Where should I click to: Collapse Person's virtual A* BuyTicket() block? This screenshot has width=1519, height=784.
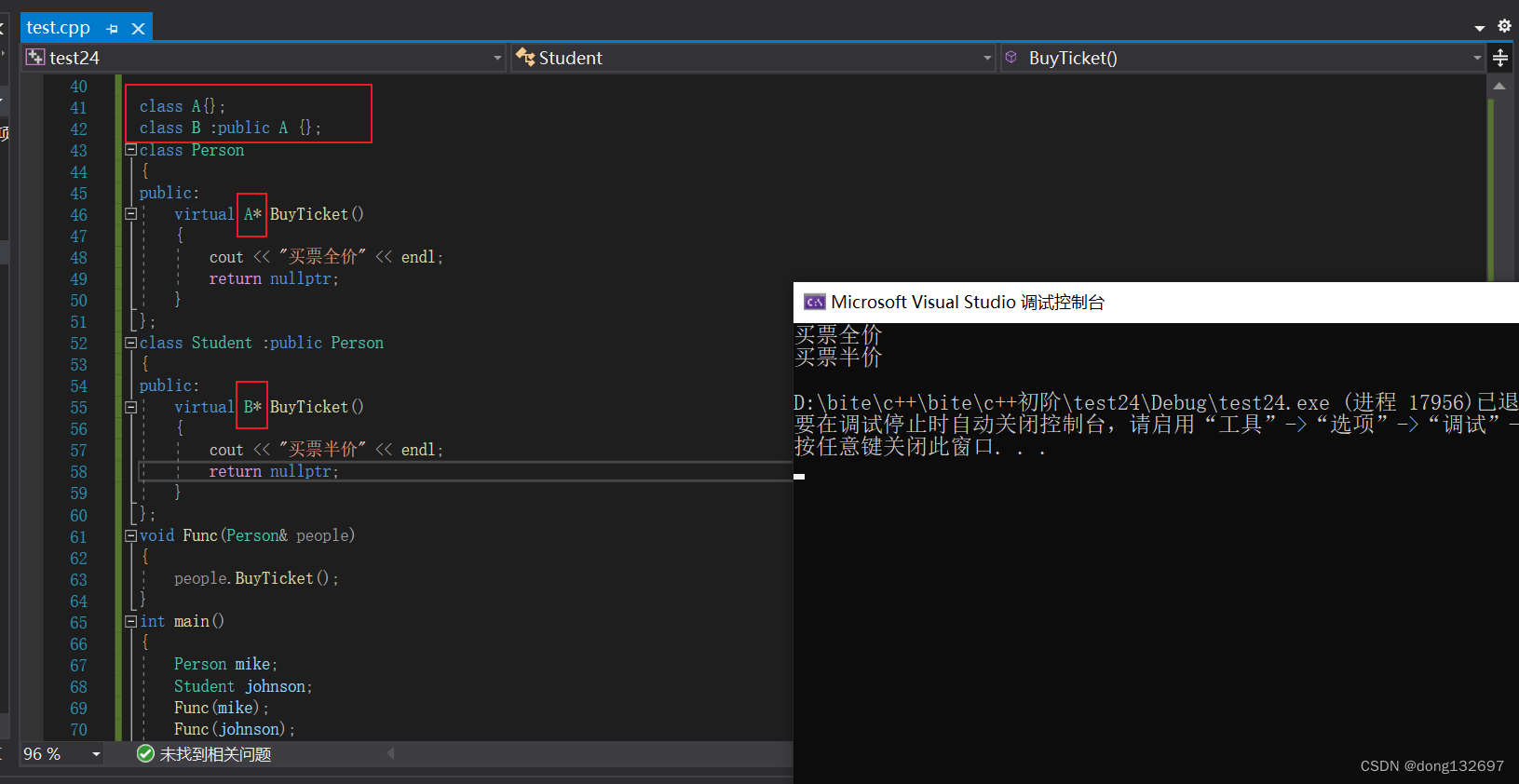131,214
